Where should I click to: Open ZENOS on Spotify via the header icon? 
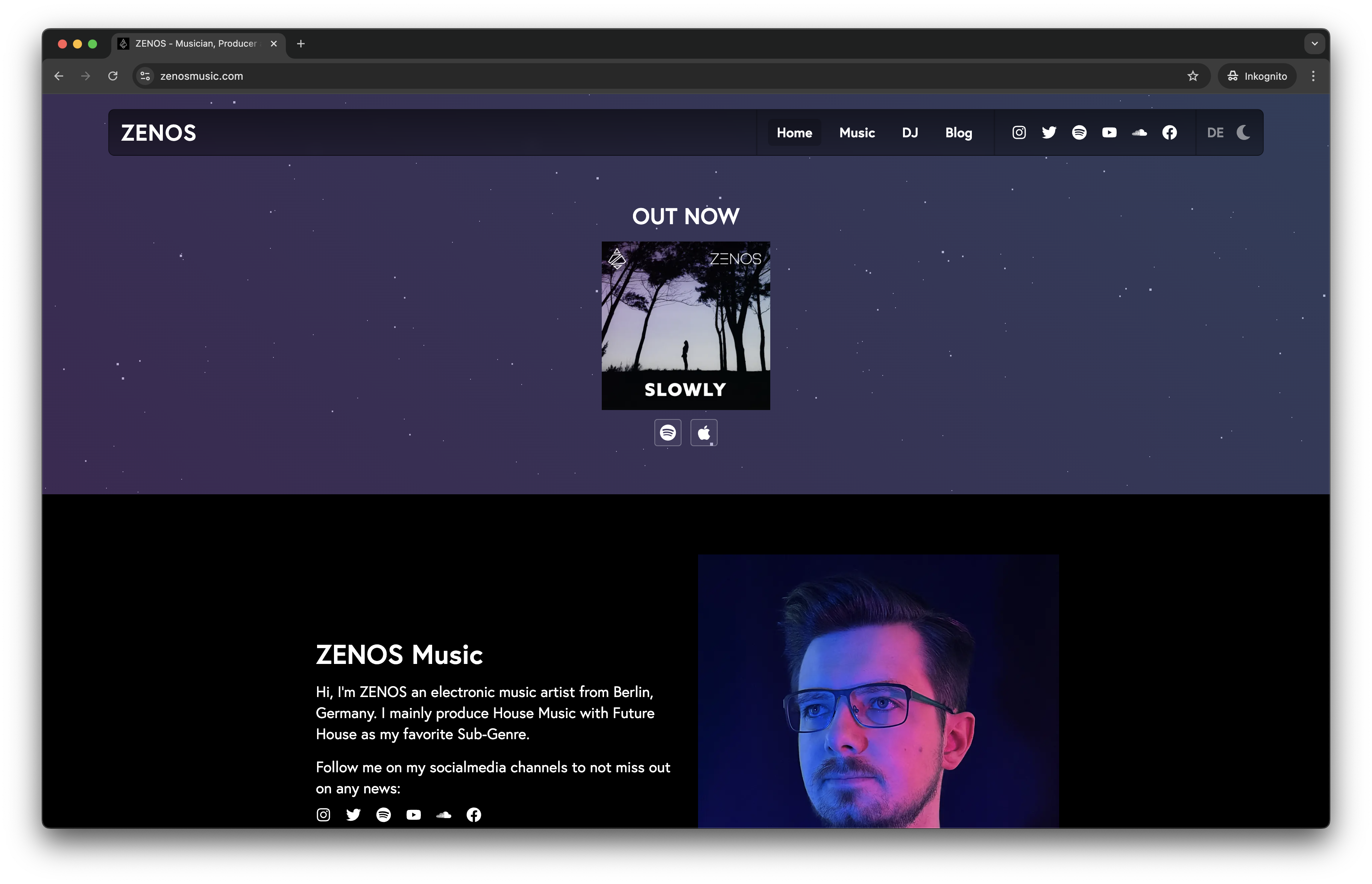(x=1079, y=132)
